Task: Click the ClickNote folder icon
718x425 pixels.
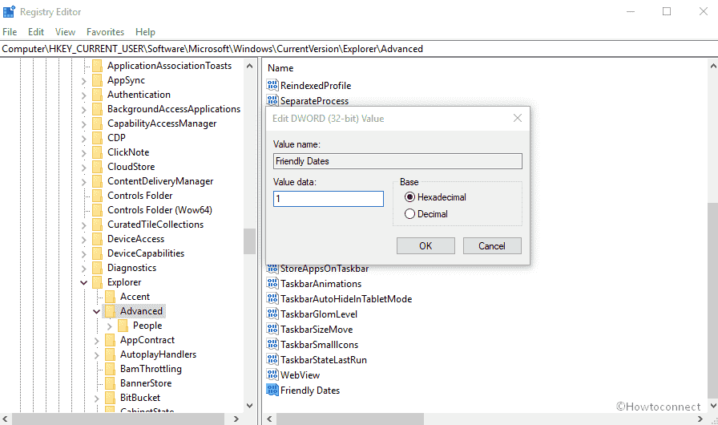Action: tap(97, 152)
